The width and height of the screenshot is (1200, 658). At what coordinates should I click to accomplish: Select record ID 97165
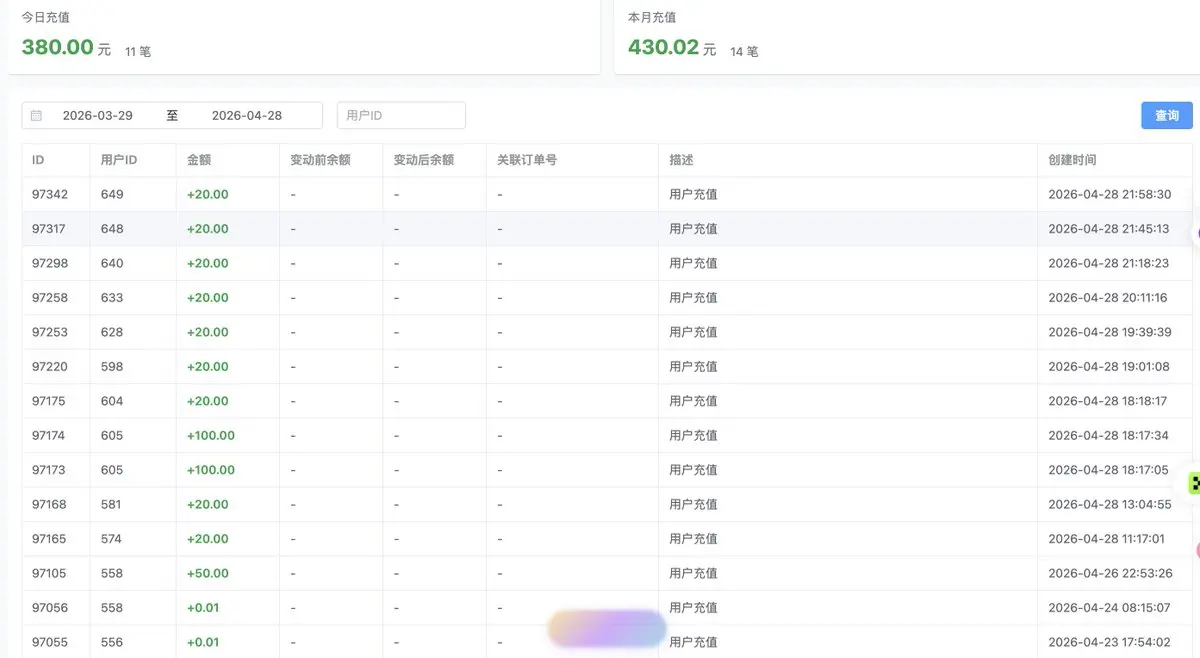tap(49, 539)
